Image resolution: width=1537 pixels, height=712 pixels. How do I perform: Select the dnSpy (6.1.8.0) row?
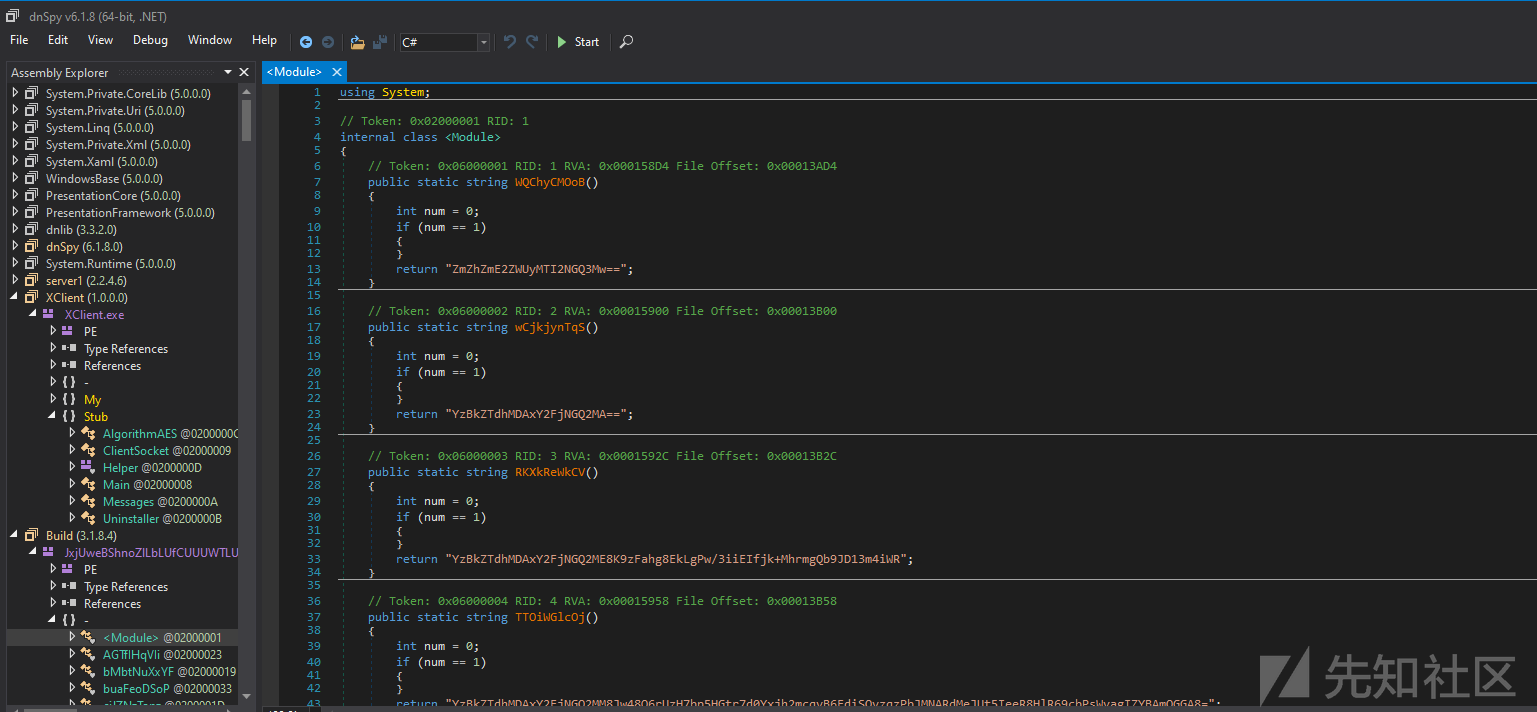pyautogui.click(x=123, y=247)
